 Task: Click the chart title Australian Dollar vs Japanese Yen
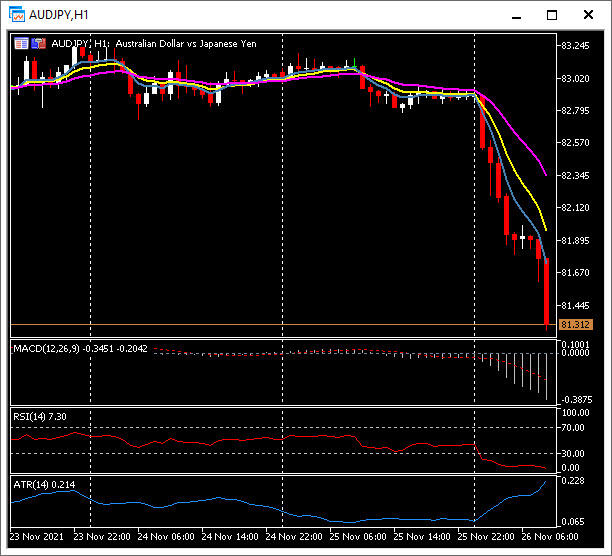186,44
